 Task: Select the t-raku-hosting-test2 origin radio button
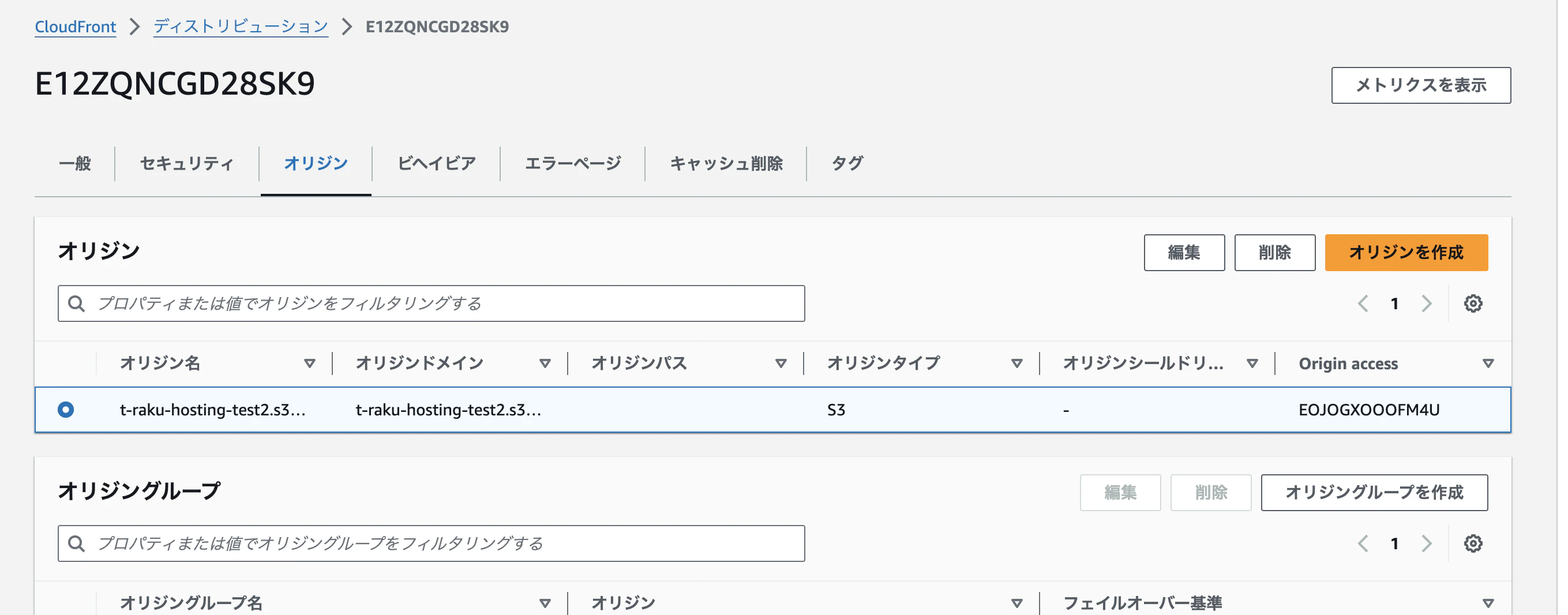pos(66,410)
